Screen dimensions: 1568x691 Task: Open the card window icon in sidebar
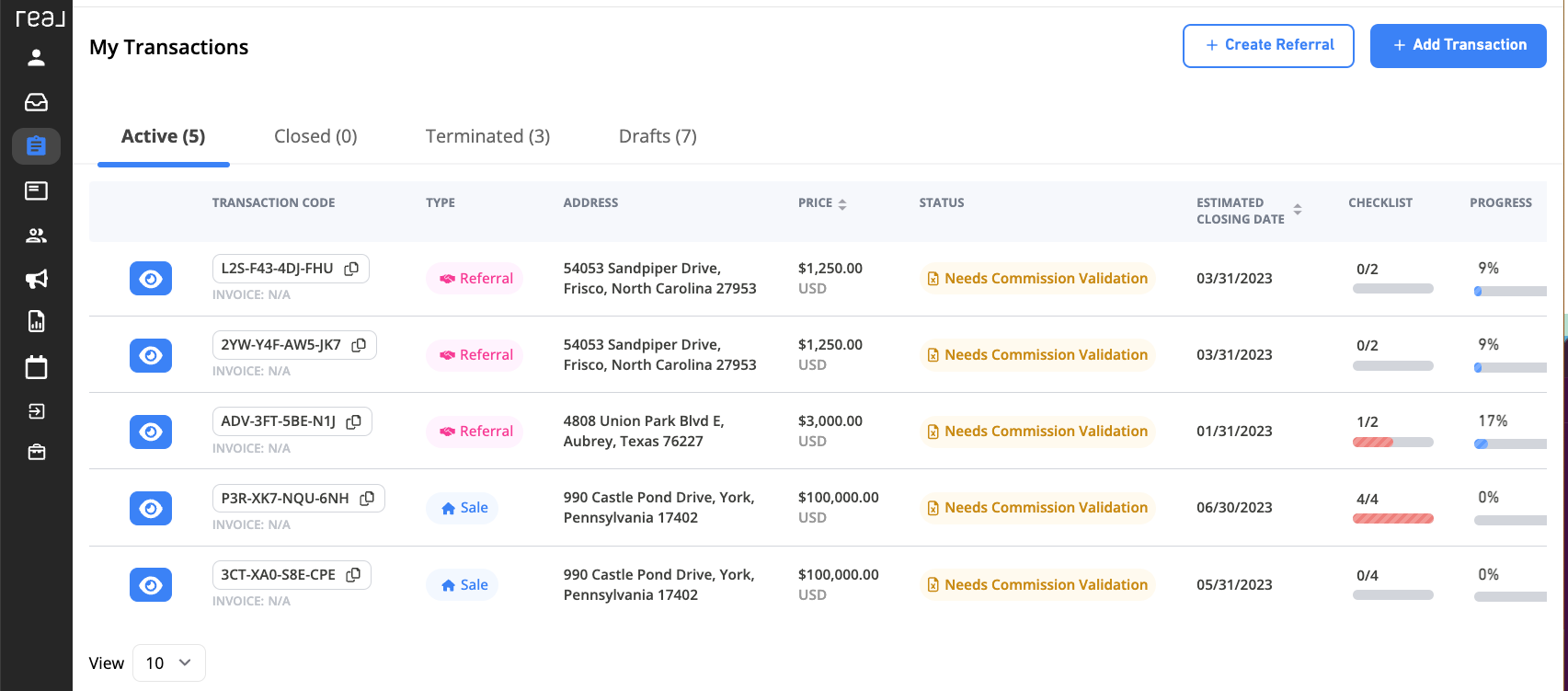coord(36,190)
